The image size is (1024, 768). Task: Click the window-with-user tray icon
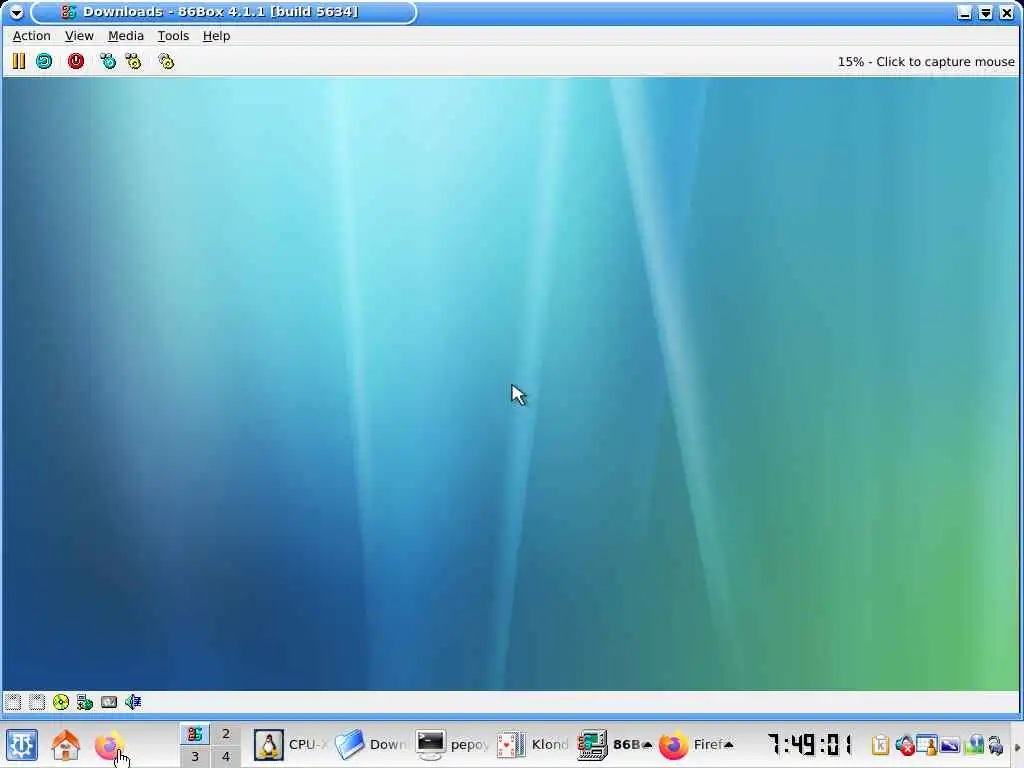pyautogui.click(x=927, y=745)
